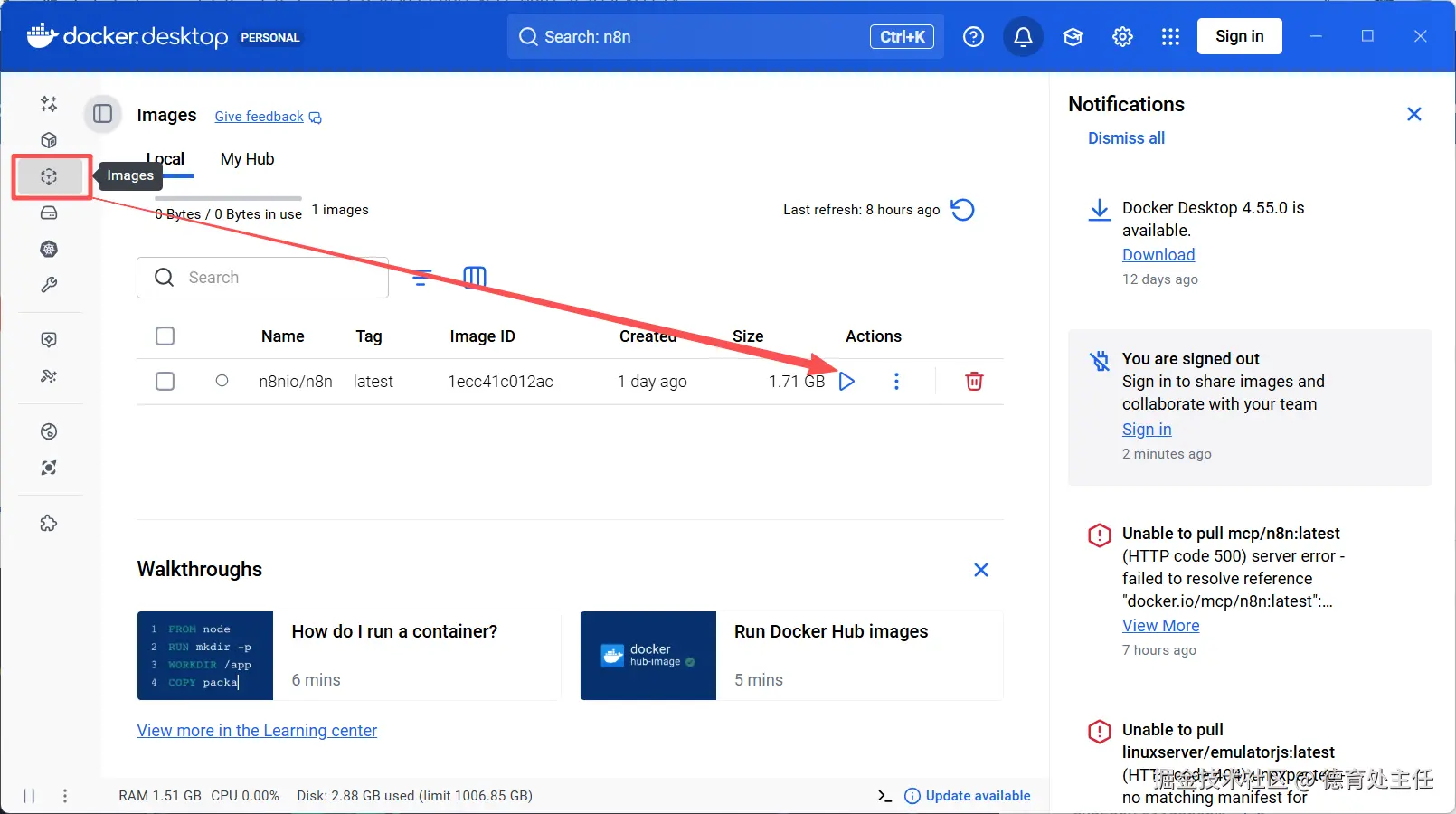Click the sidebar globe-shaped icon
This screenshot has width=1456, height=814.
[49, 431]
